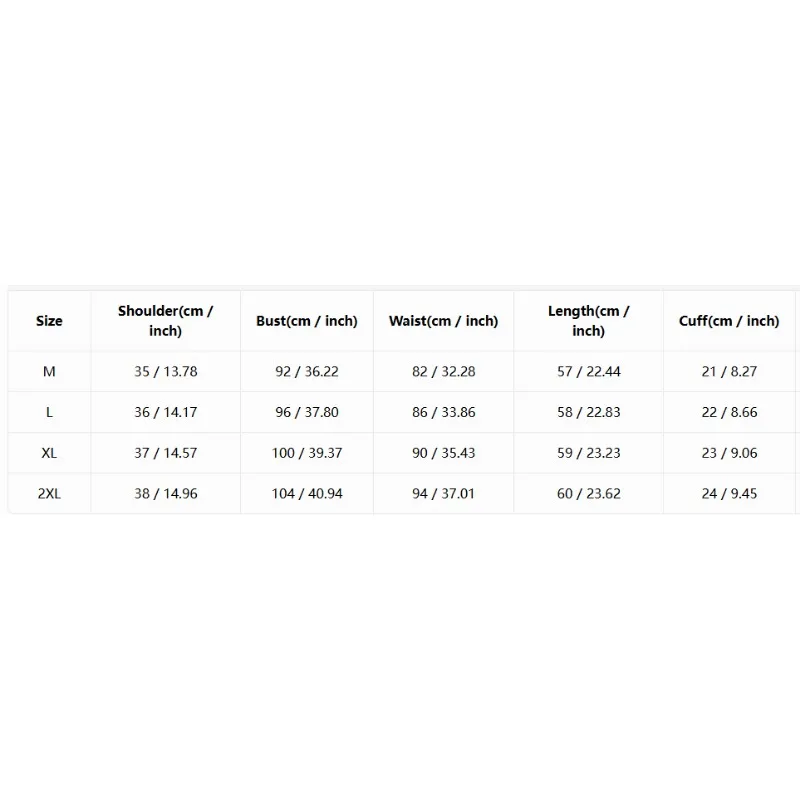800x800 pixels.
Task: Select the Size column header
Action: [x=49, y=321]
